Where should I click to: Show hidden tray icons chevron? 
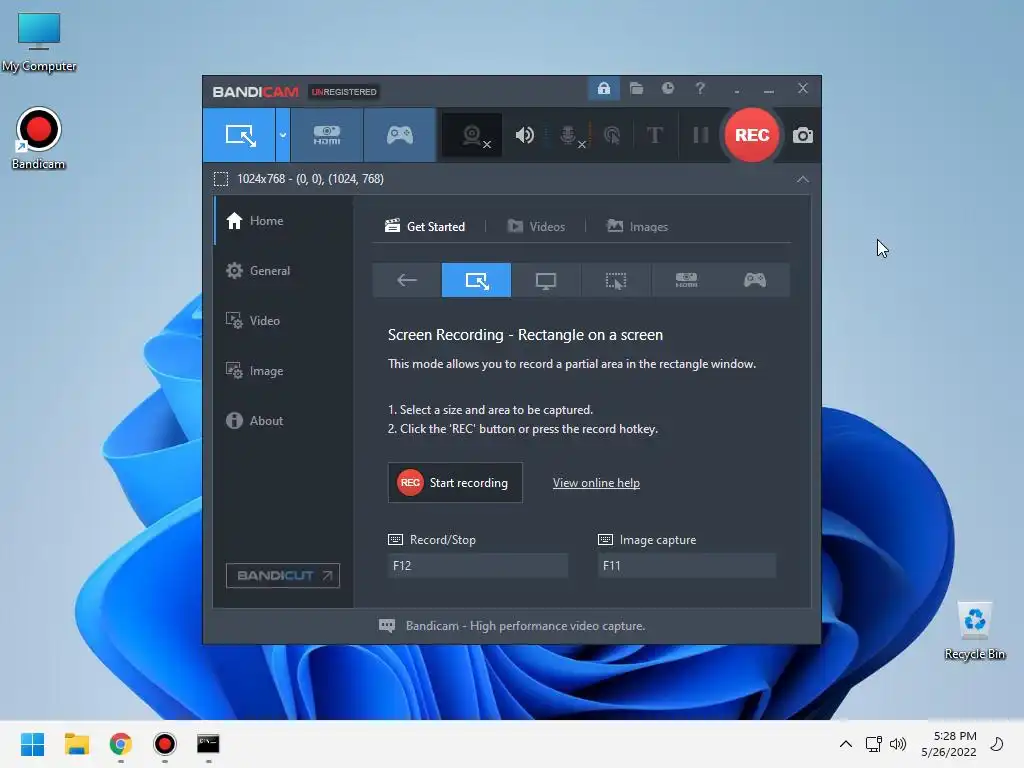[x=845, y=744]
